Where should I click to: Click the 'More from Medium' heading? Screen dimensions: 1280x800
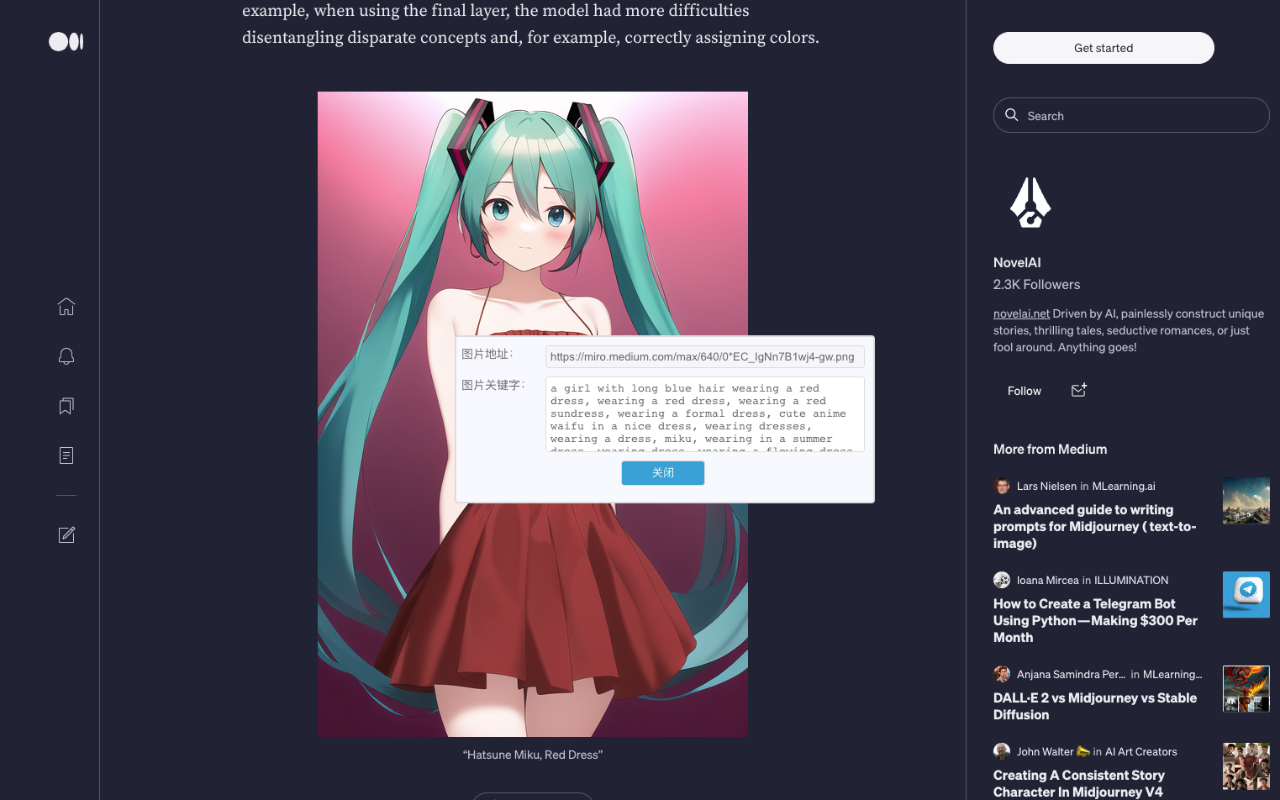pyautogui.click(x=1050, y=449)
